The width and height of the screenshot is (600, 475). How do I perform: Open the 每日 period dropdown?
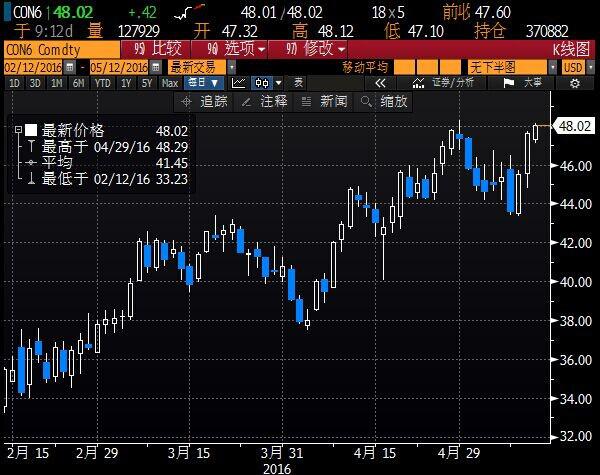205,83
